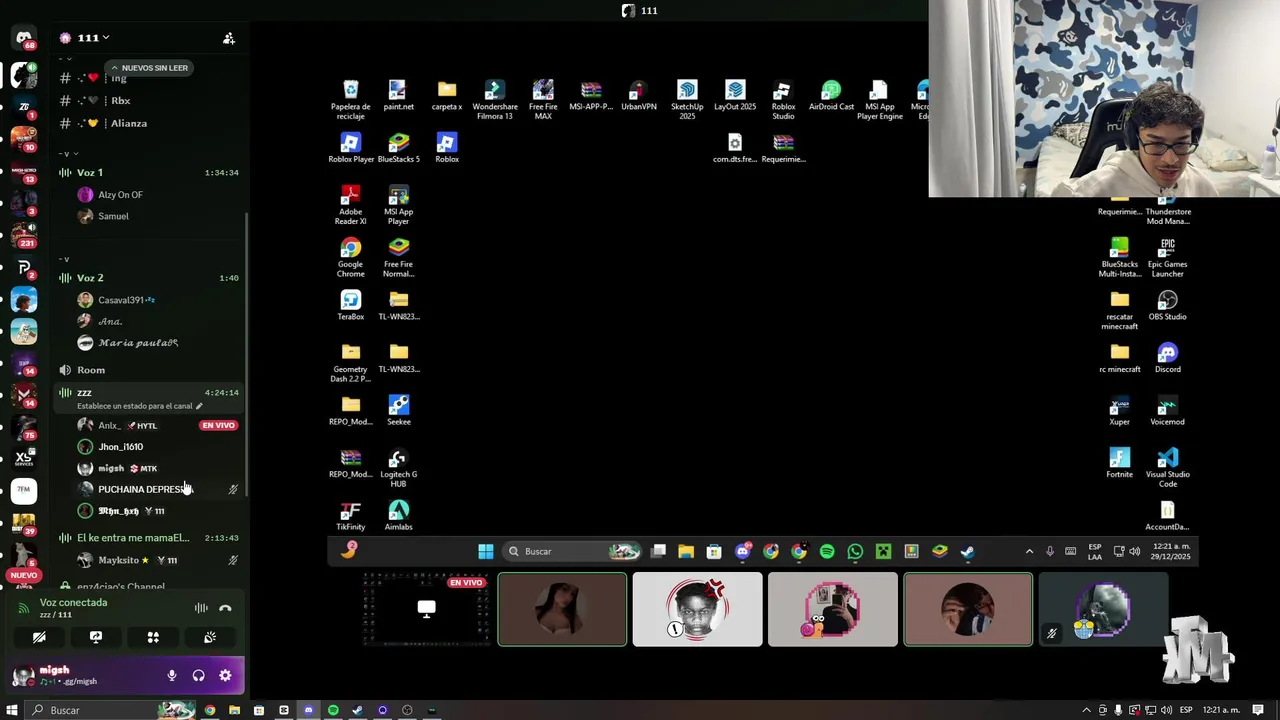Toggle deafen with the headphones icon

tap(198, 676)
